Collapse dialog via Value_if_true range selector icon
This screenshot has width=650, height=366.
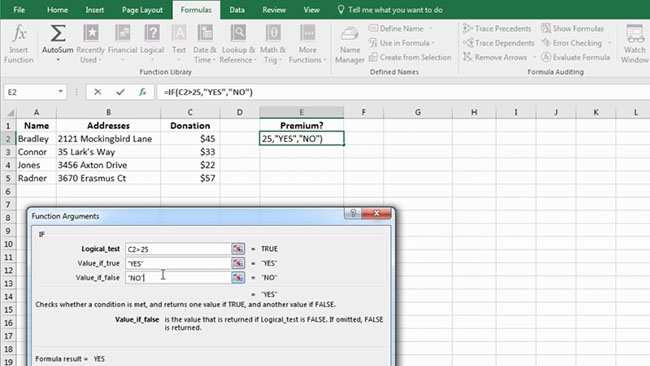(238, 263)
